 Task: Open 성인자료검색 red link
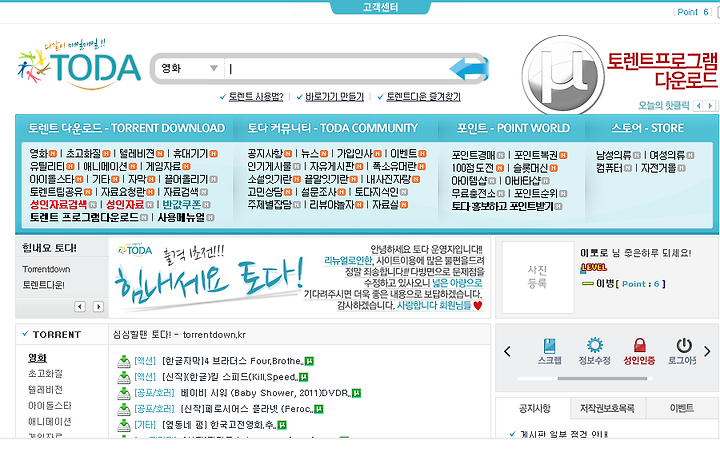coord(58,204)
